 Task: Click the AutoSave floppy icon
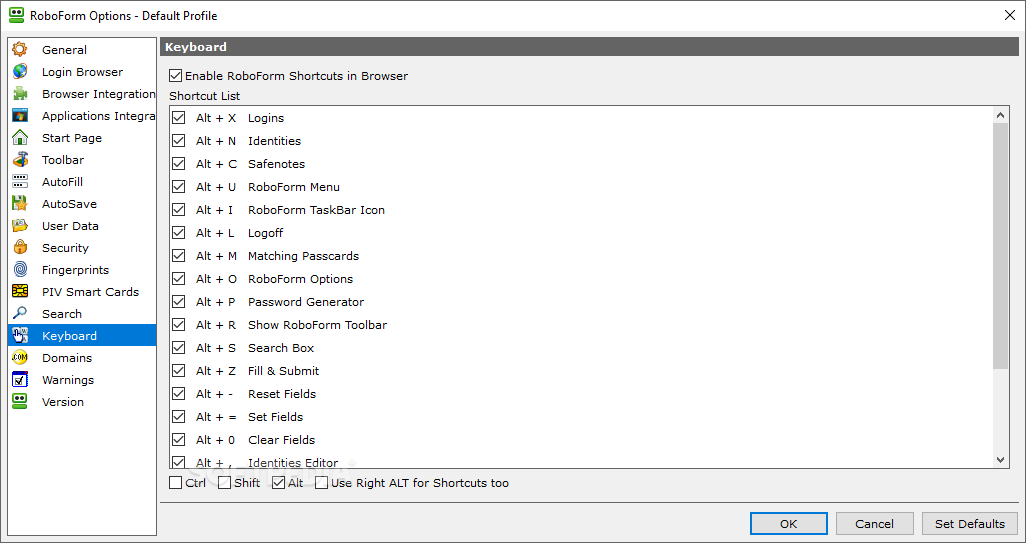20,203
